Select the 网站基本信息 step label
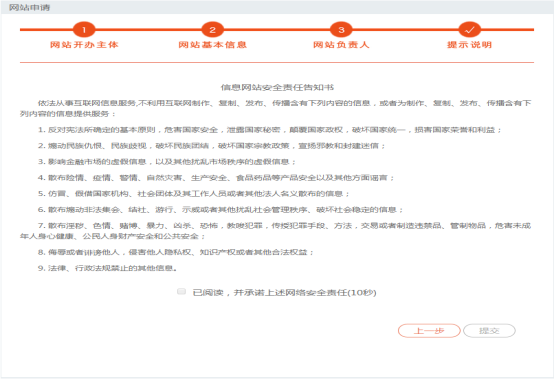Screen dimensions: 554x379 [x=212, y=45]
